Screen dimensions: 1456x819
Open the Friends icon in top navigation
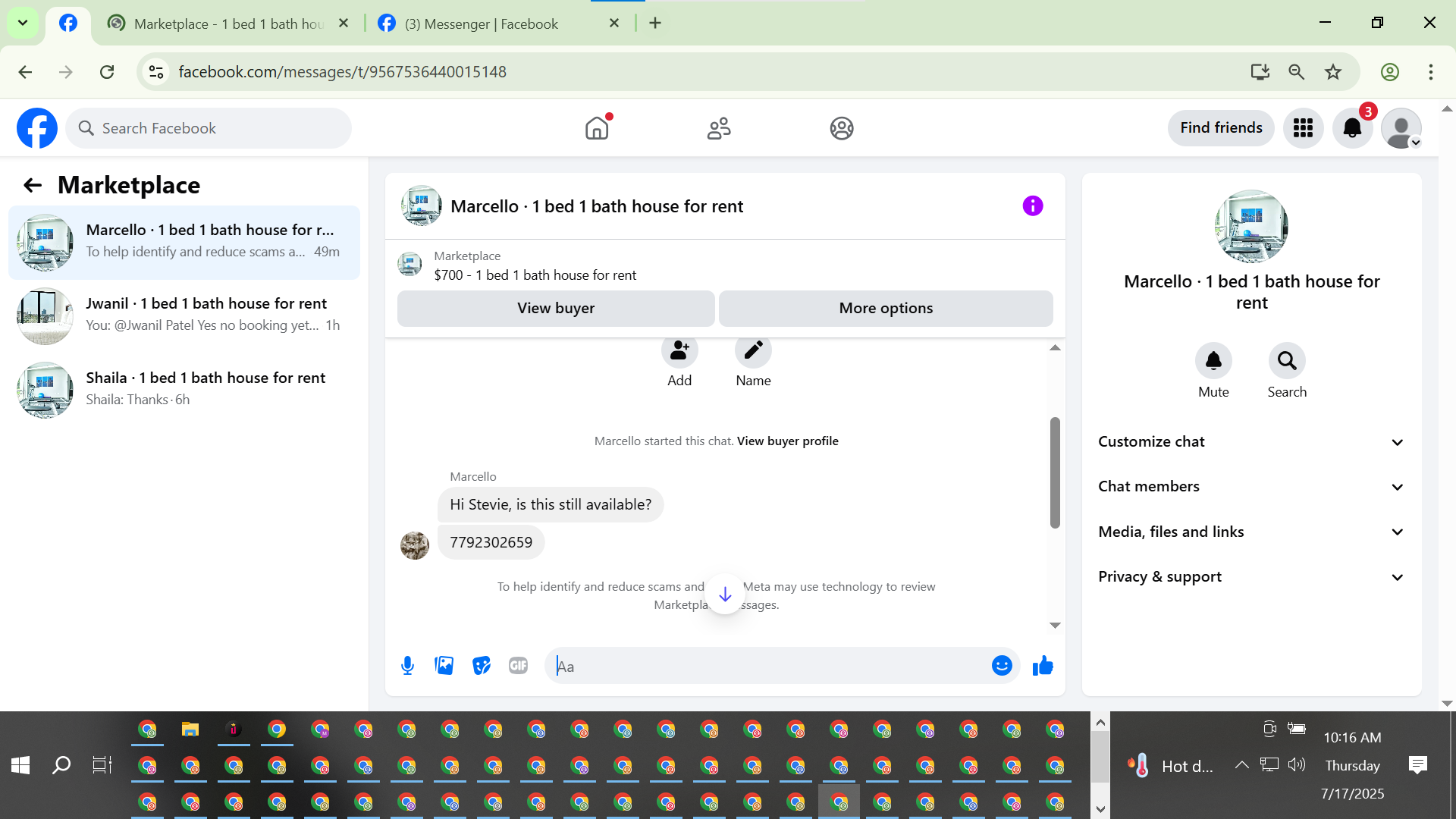tap(719, 128)
